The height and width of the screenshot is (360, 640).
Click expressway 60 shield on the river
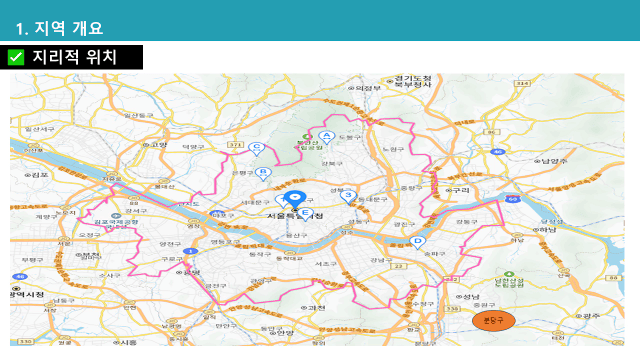click(x=512, y=199)
